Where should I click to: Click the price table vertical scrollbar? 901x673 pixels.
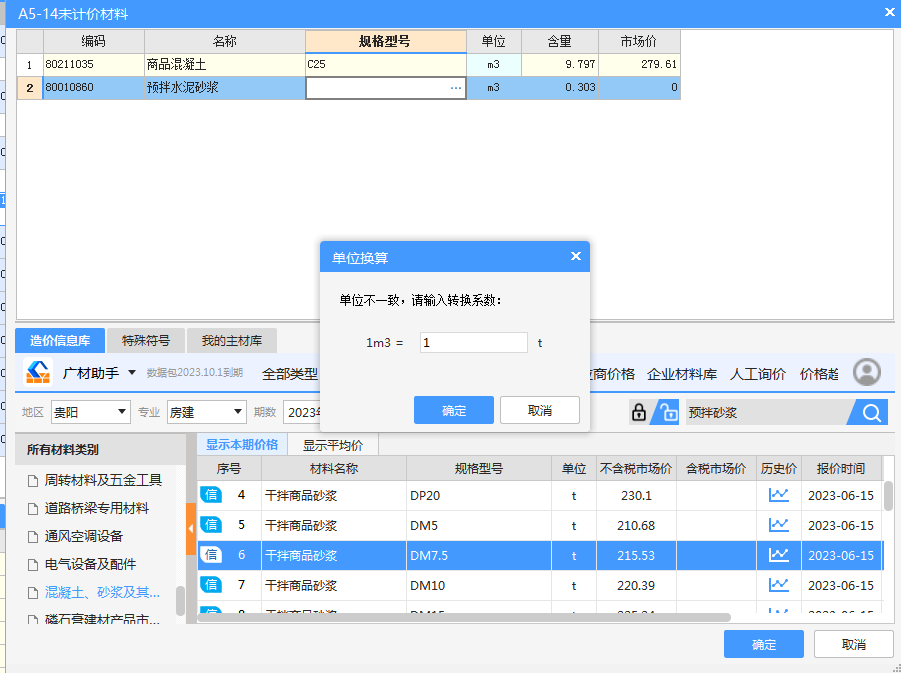888,496
